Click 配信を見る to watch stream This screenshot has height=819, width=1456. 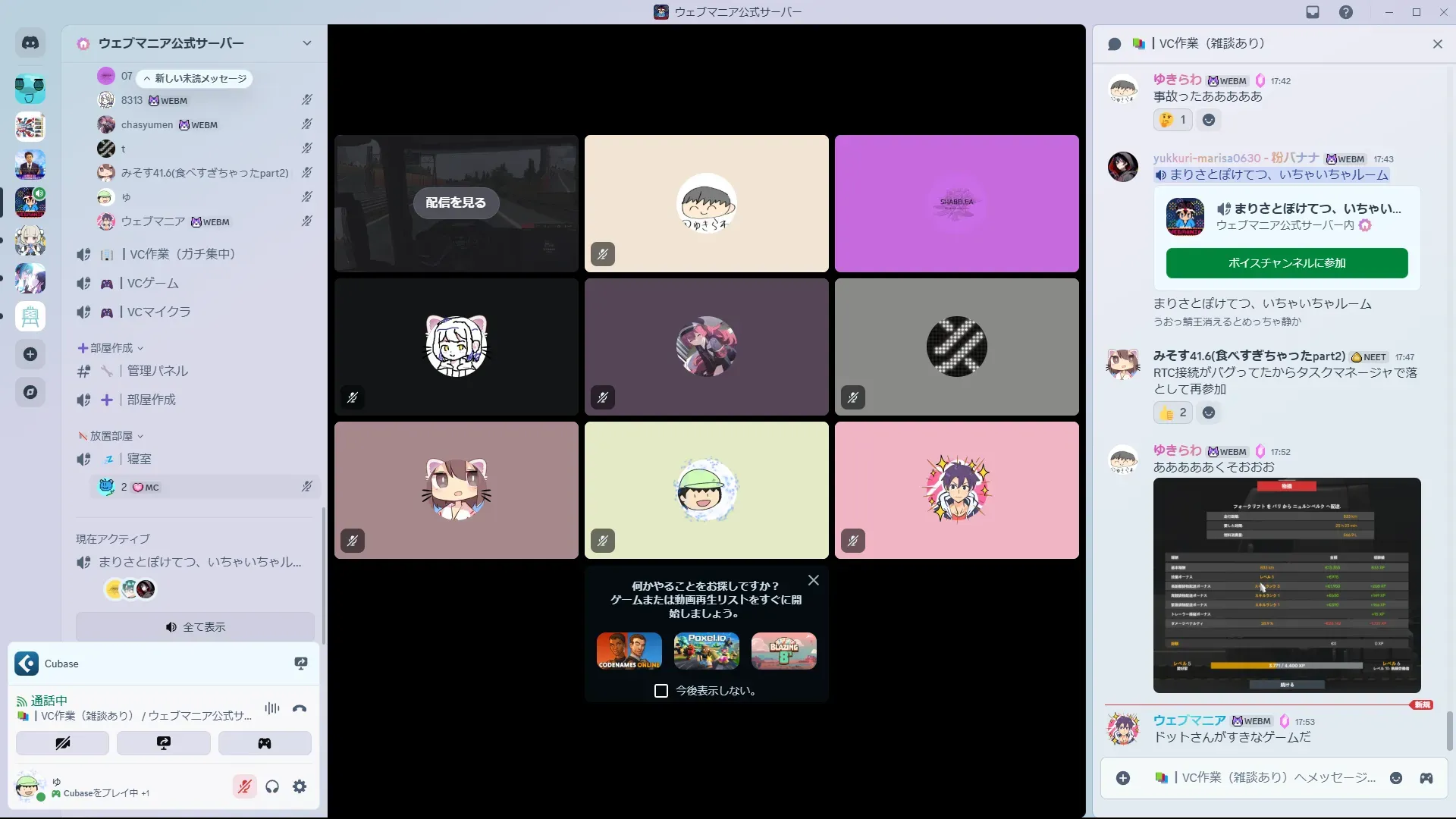click(456, 202)
